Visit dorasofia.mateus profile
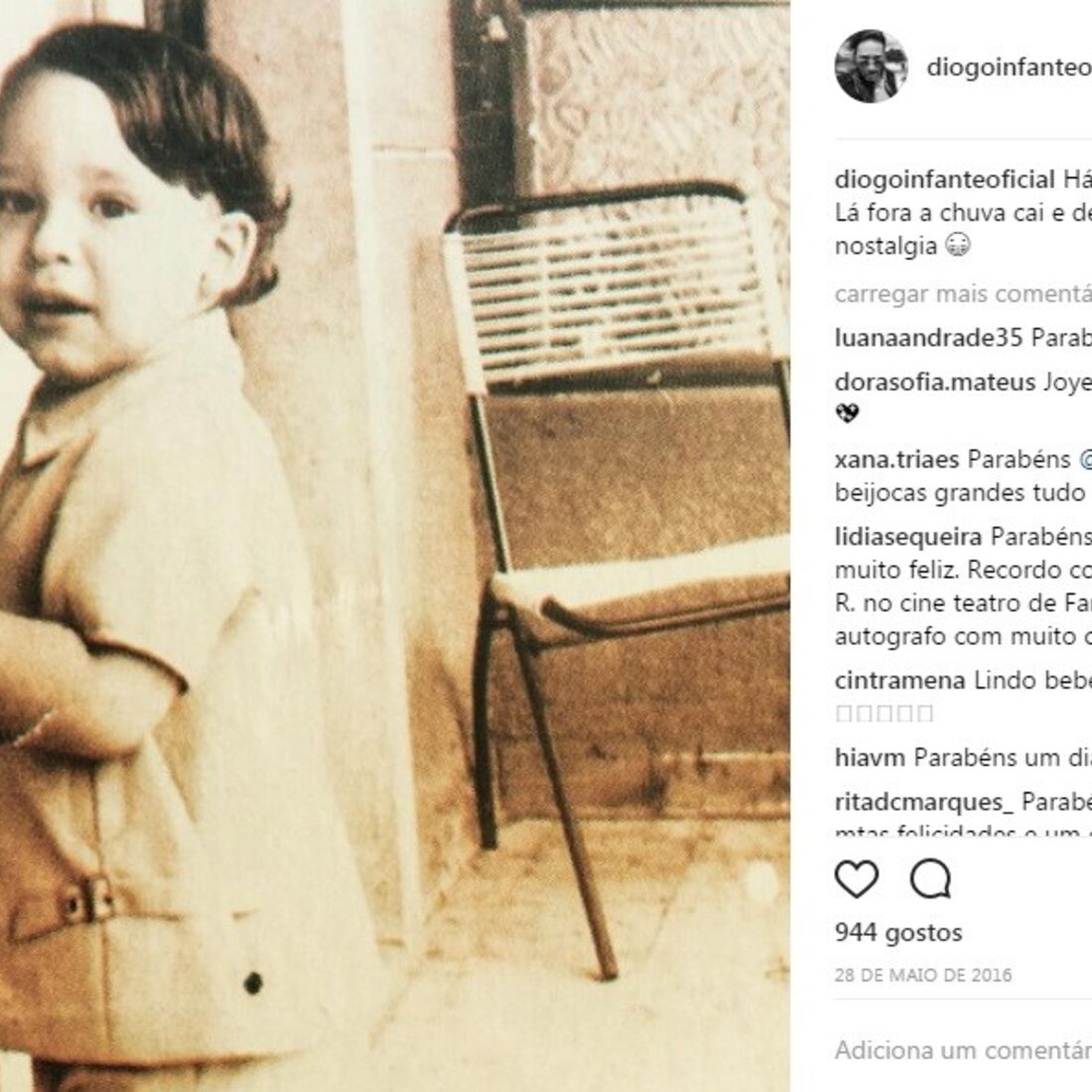 pos(935,382)
